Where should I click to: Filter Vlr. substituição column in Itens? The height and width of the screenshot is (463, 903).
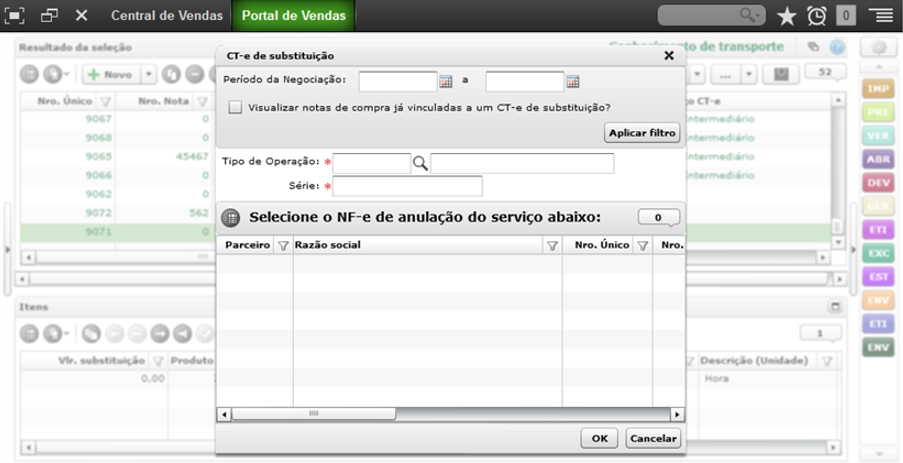click(158, 361)
